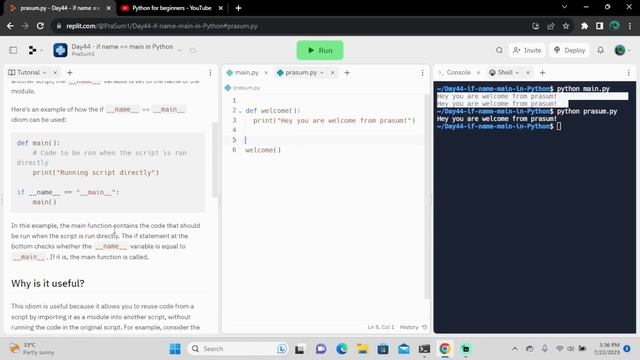Reload the page in Chrome
640x360 pixels.
(x=40, y=26)
